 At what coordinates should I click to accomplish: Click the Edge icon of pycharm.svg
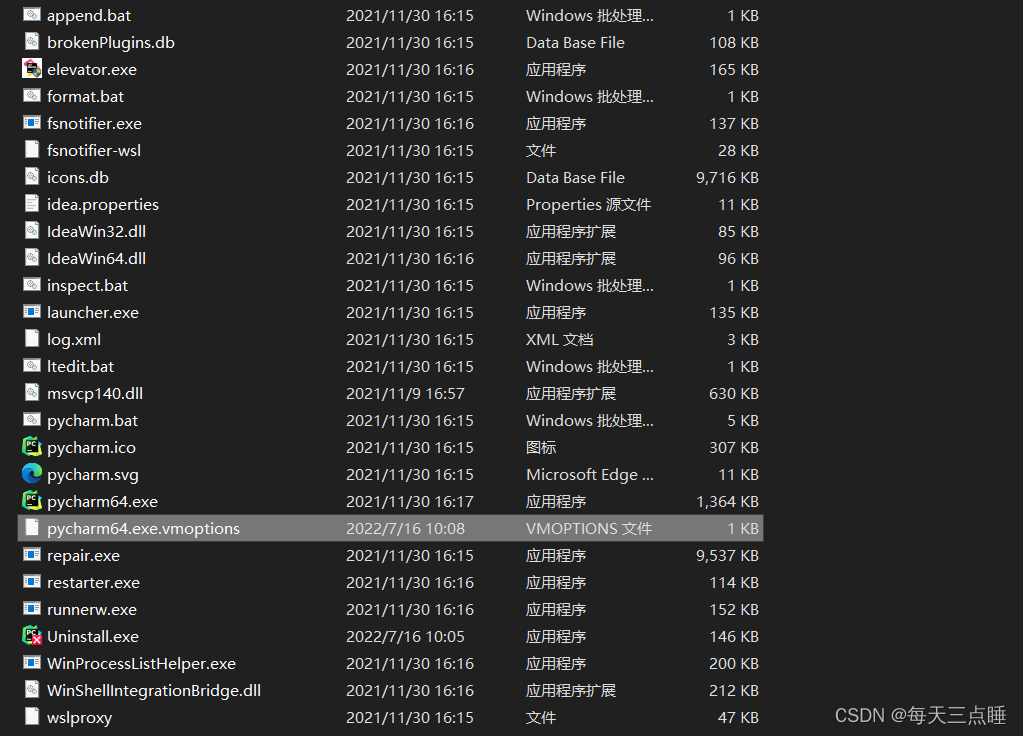tap(32, 474)
